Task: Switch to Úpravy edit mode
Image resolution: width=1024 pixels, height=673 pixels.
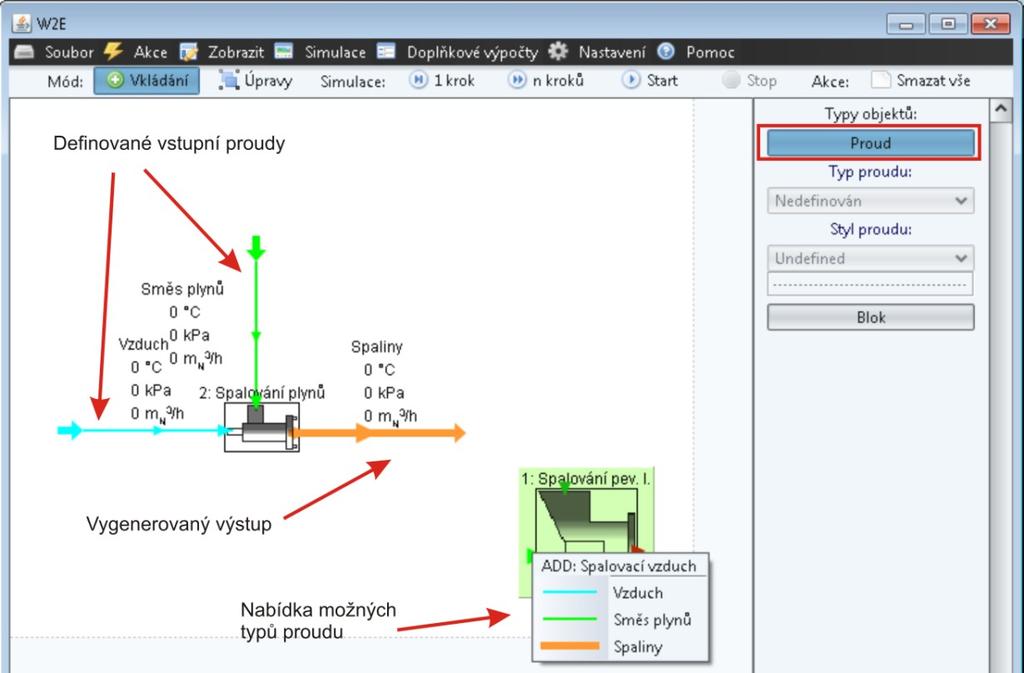Action: tap(255, 81)
